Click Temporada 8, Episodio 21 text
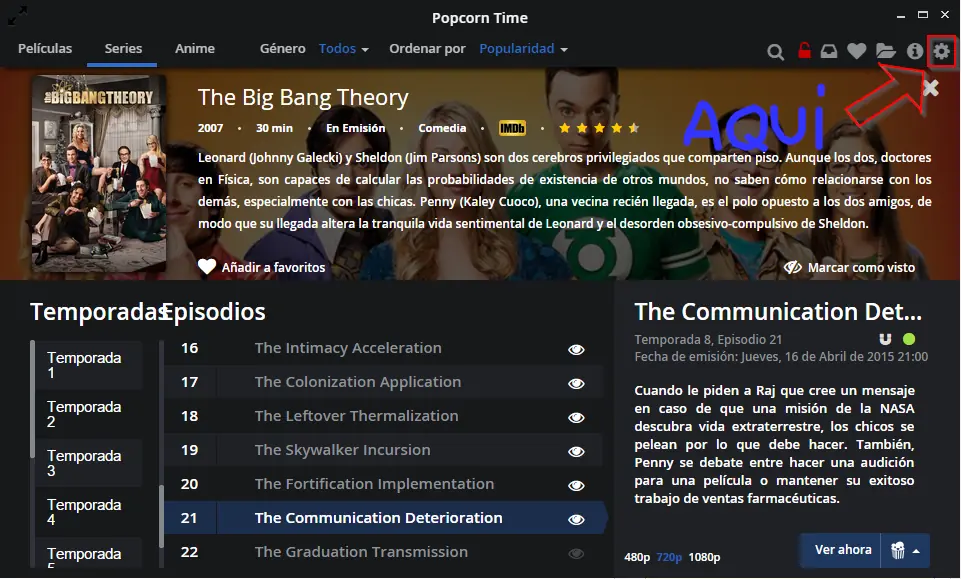The image size is (961, 579). [x=708, y=339]
